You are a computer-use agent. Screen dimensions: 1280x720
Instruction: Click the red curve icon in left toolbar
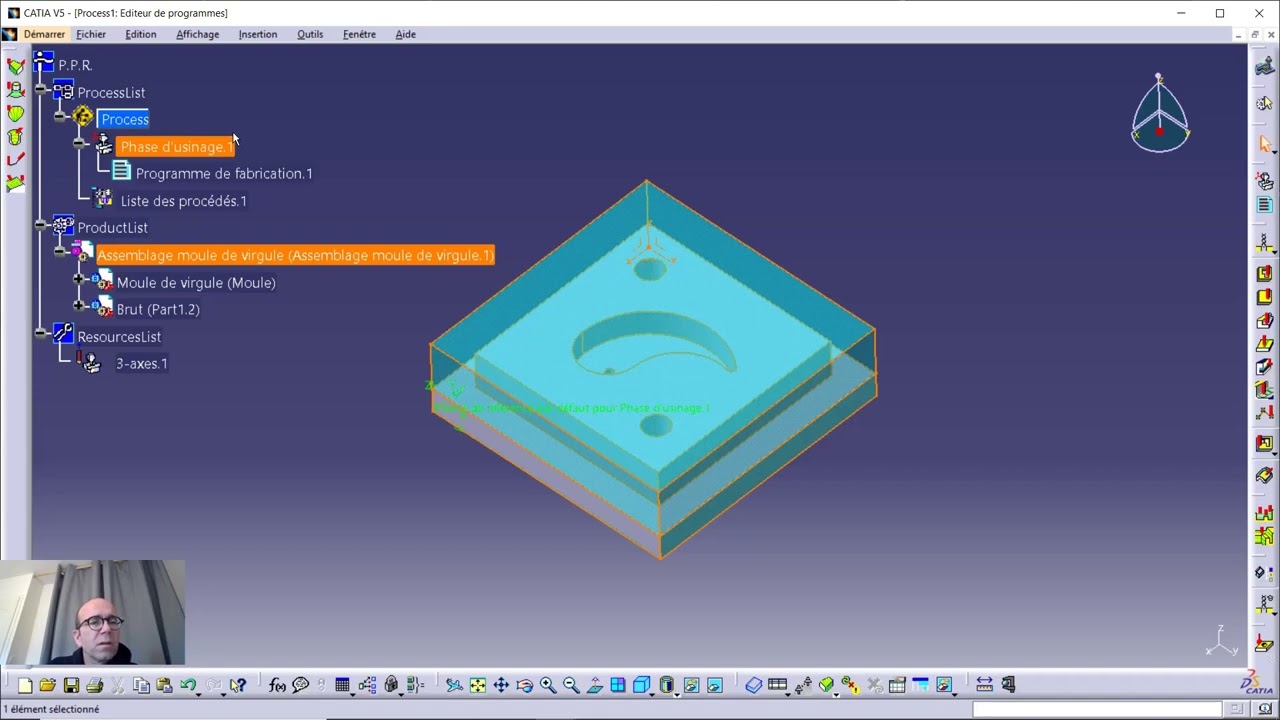pyautogui.click(x=15, y=159)
